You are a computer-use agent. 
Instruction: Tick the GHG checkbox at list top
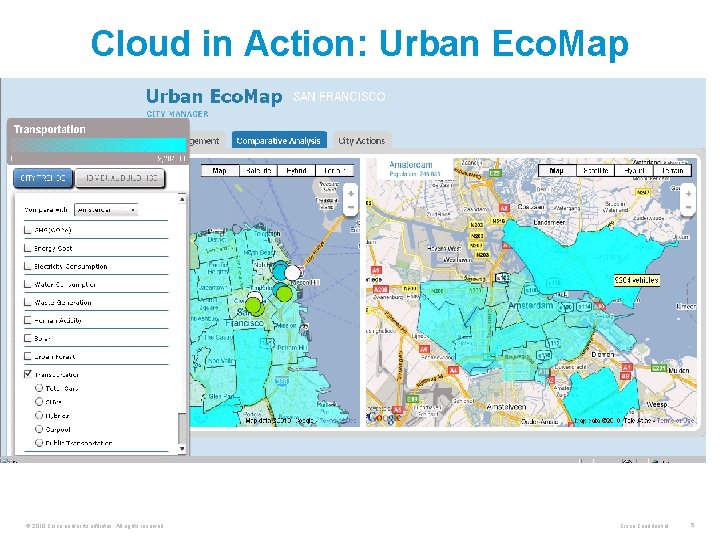click(x=28, y=230)
